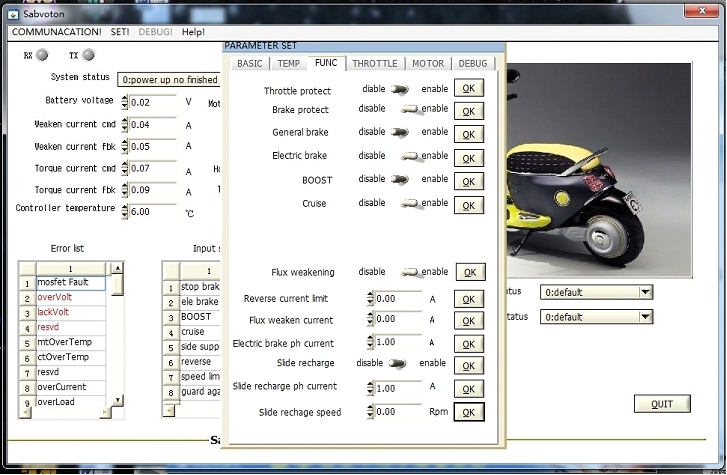Image resolution: width=727 pixels, height=475 pixels.
Task: Click the Reverse current limit stepper arrows
Action: click(371, 299)
